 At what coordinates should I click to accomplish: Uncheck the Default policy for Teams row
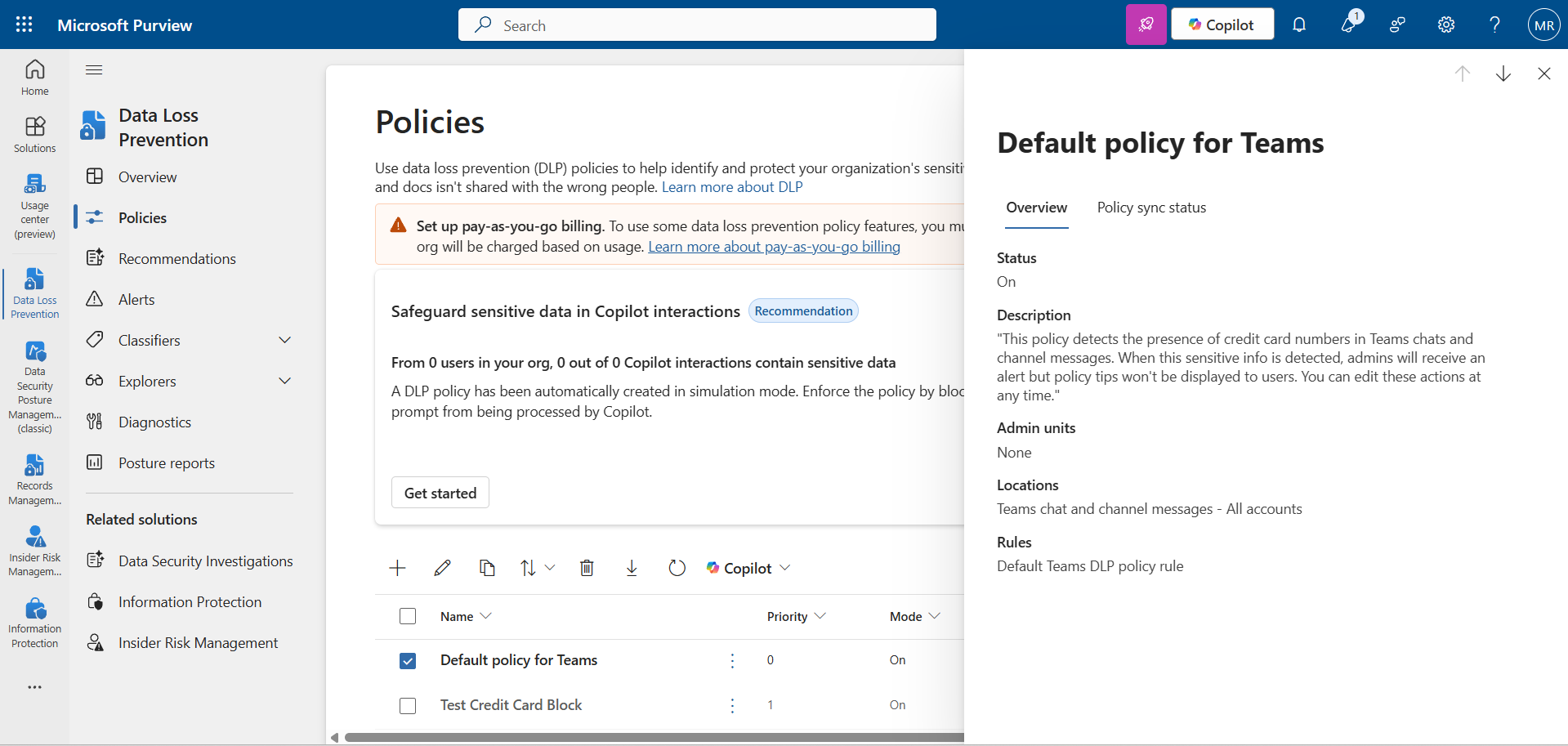(407, 660)
